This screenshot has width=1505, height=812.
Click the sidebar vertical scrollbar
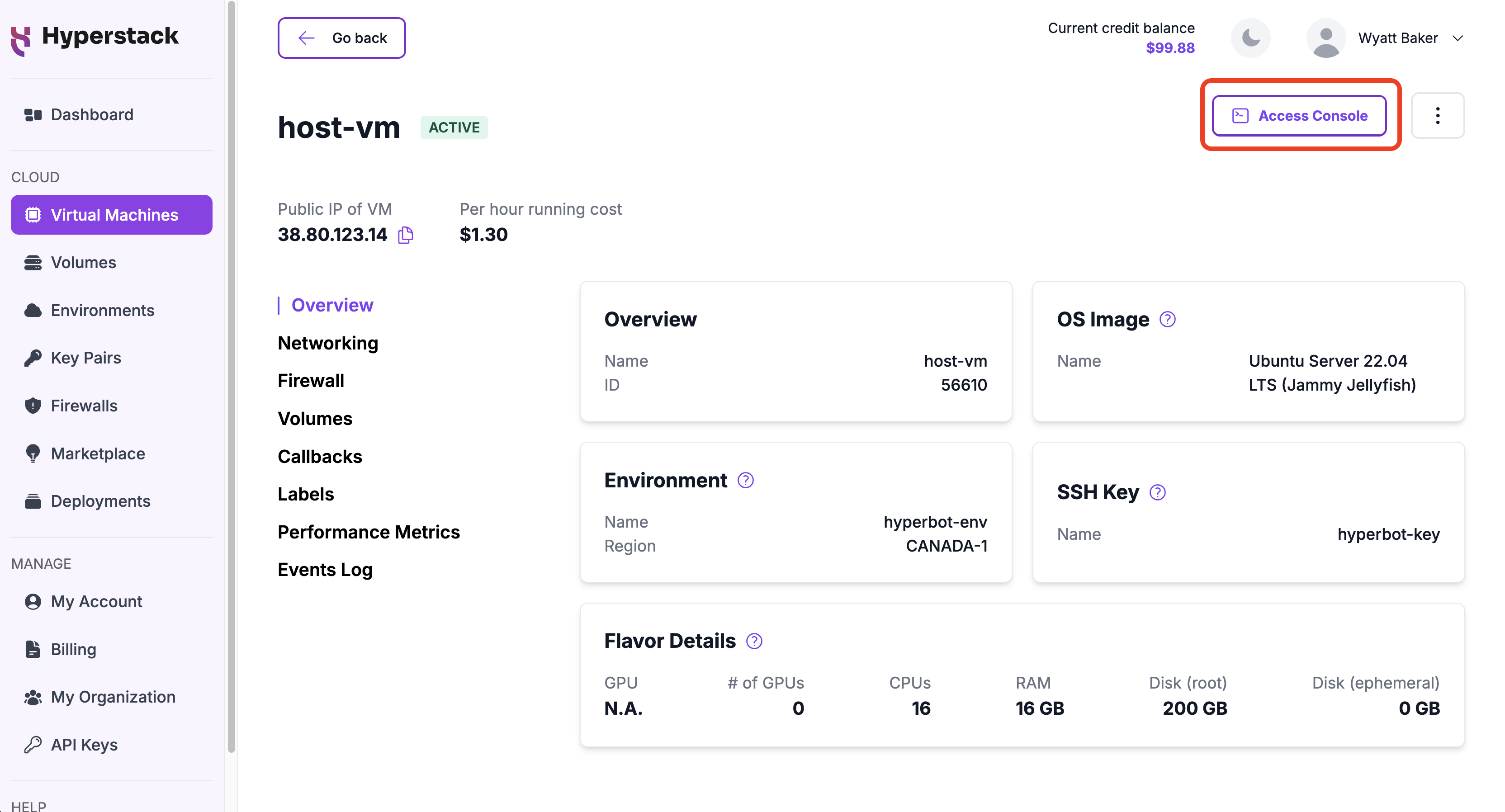(x=232, y=377)
